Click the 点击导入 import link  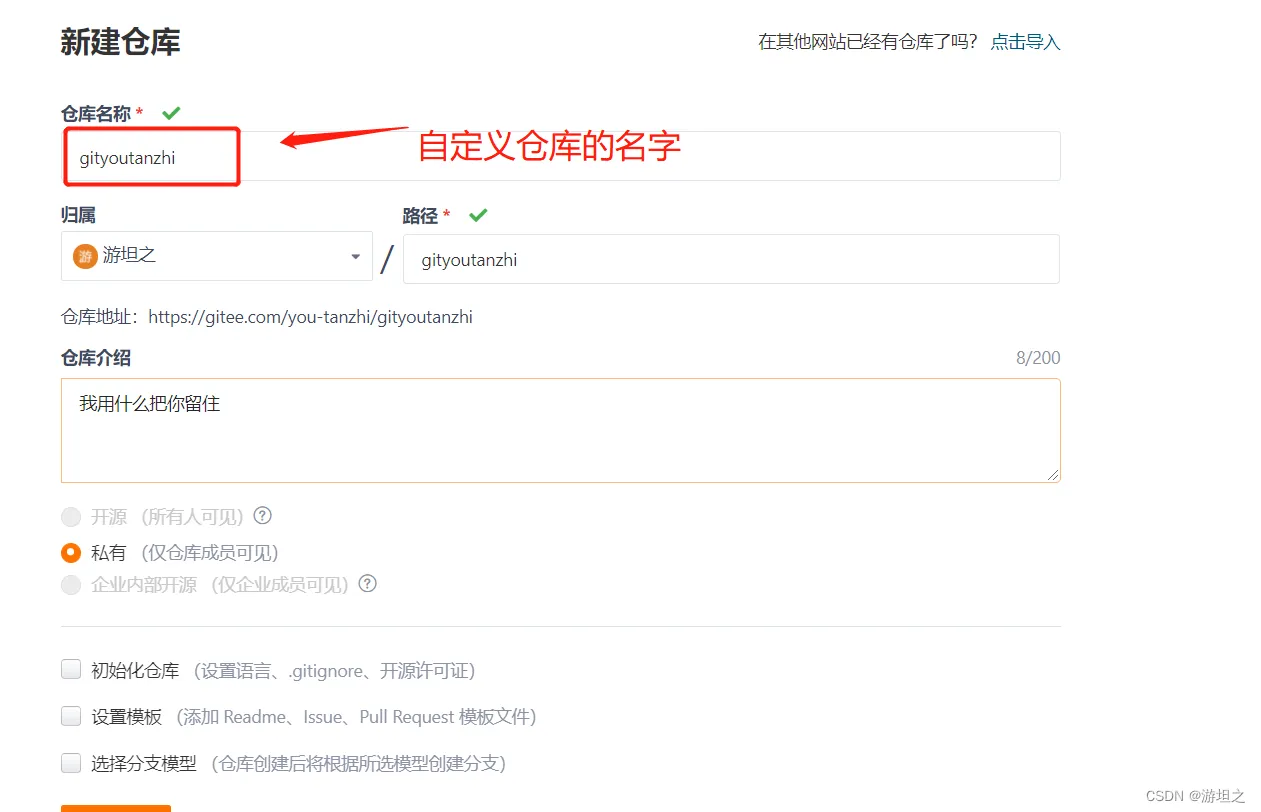(1025, 42)
